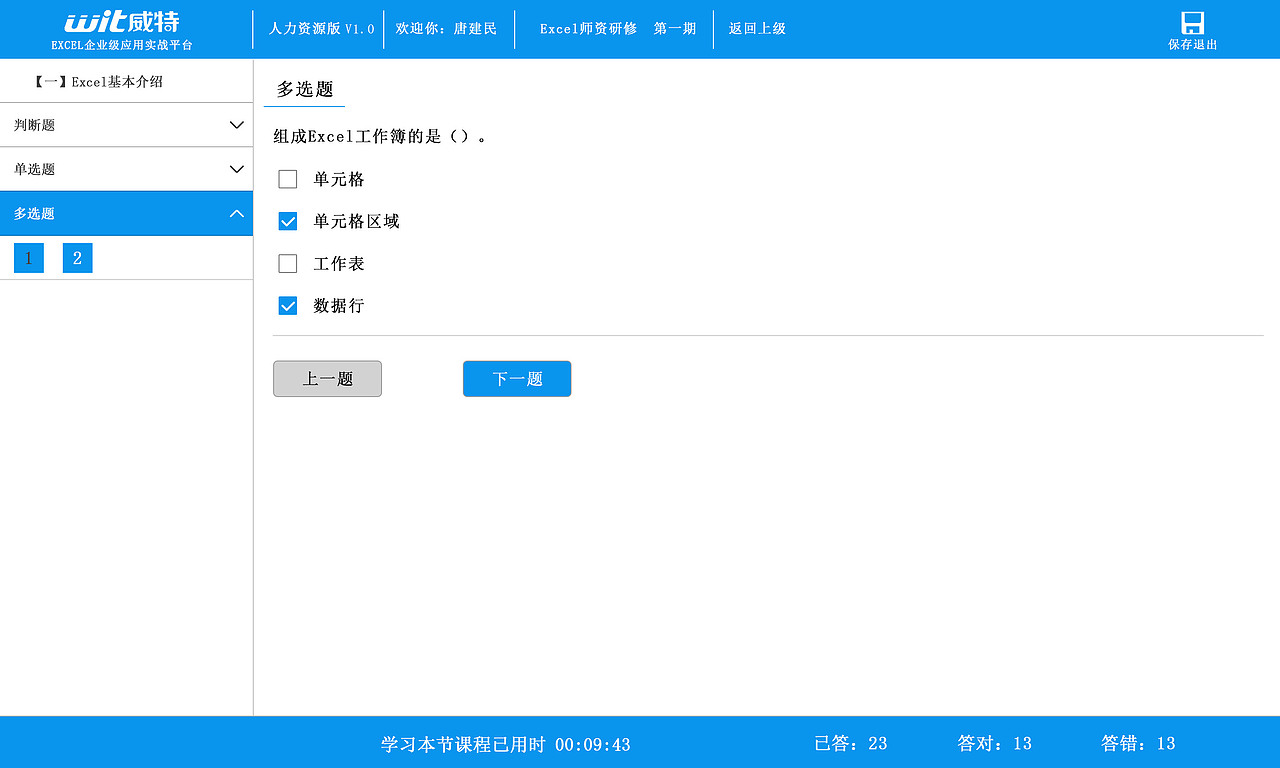The width and height of the screenshot is (1280, 768).
Task: Click the 人力资源版 V1.0 label
Action: point(319,28)
